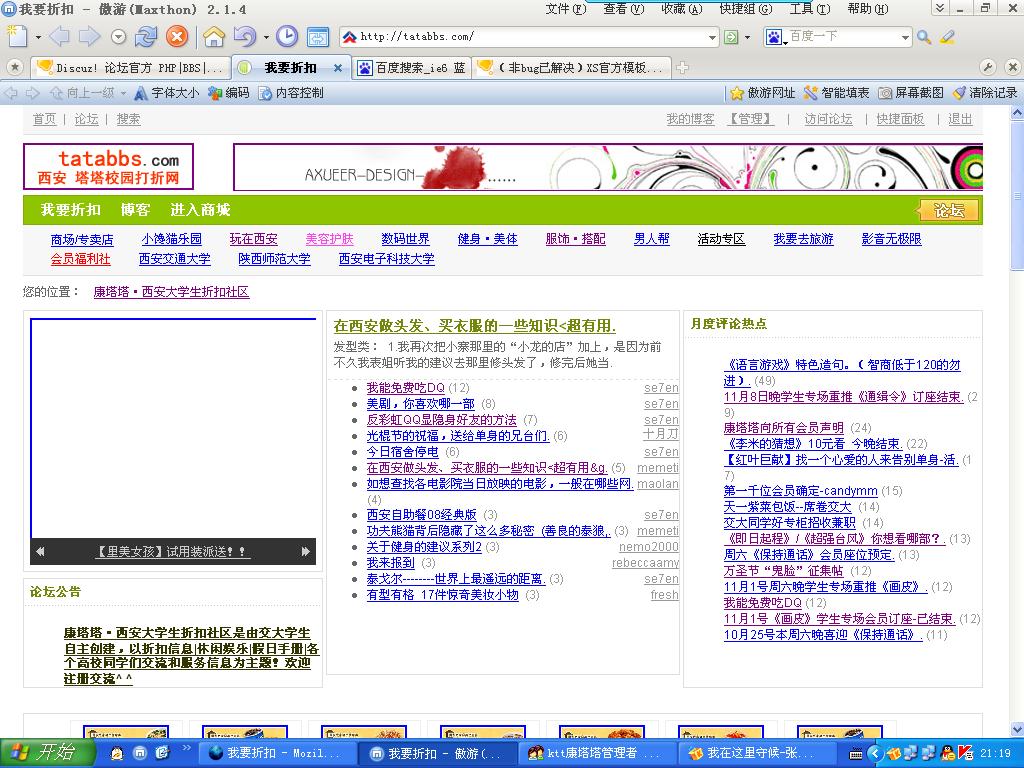Viewport: 1024px width, 768px height.
Task: Click next arrow on the image slideshow
Action: click(x=306, y=551)
